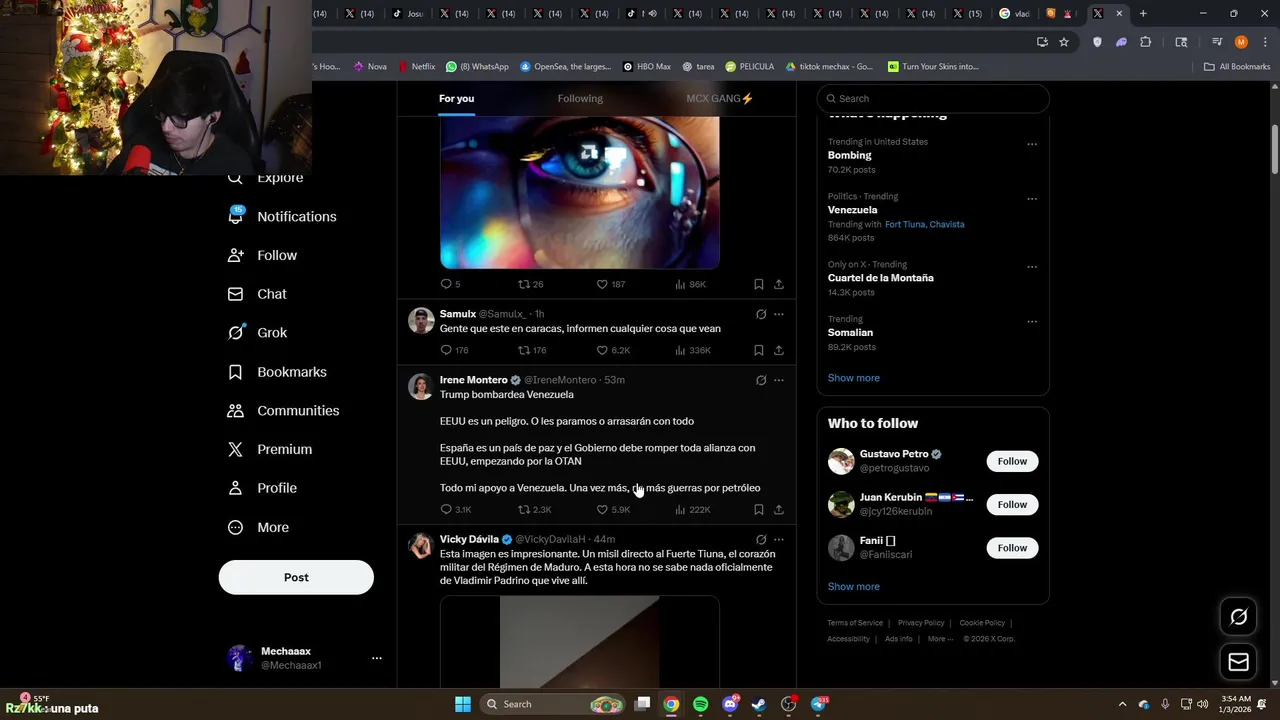Share the eye image post

click(x=779, y=284)
